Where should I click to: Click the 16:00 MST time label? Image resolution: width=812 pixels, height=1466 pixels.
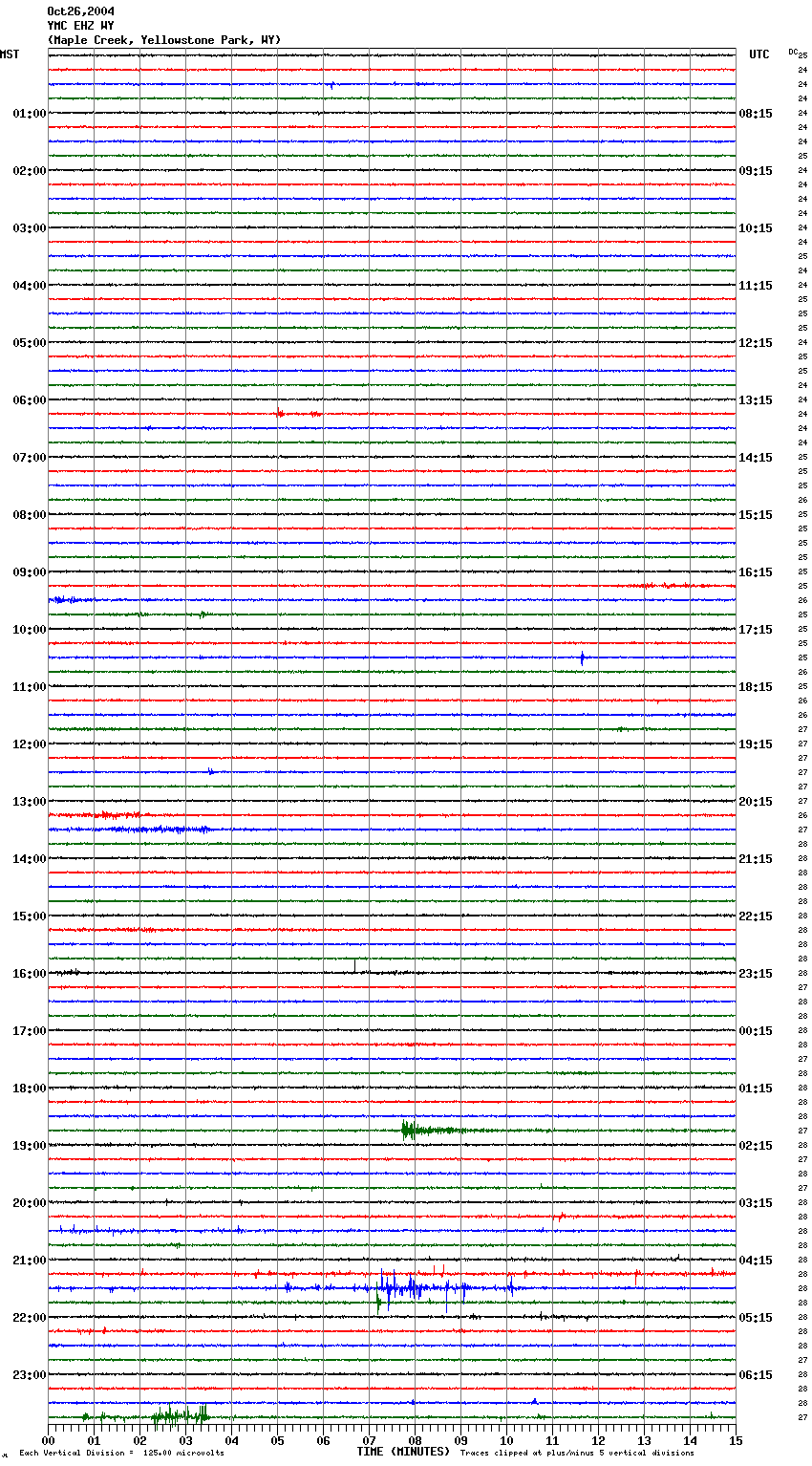tap(30, 974)
